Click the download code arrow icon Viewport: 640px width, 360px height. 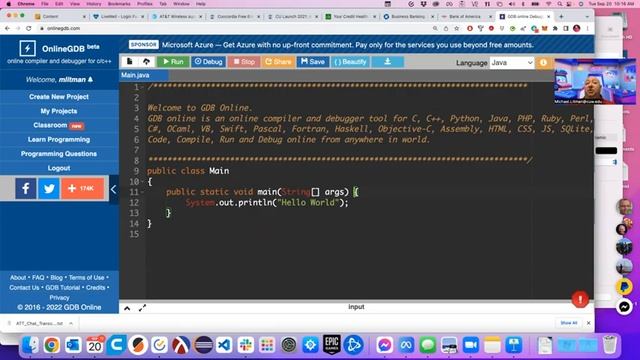pyautogui.click(x=387, y=62)
